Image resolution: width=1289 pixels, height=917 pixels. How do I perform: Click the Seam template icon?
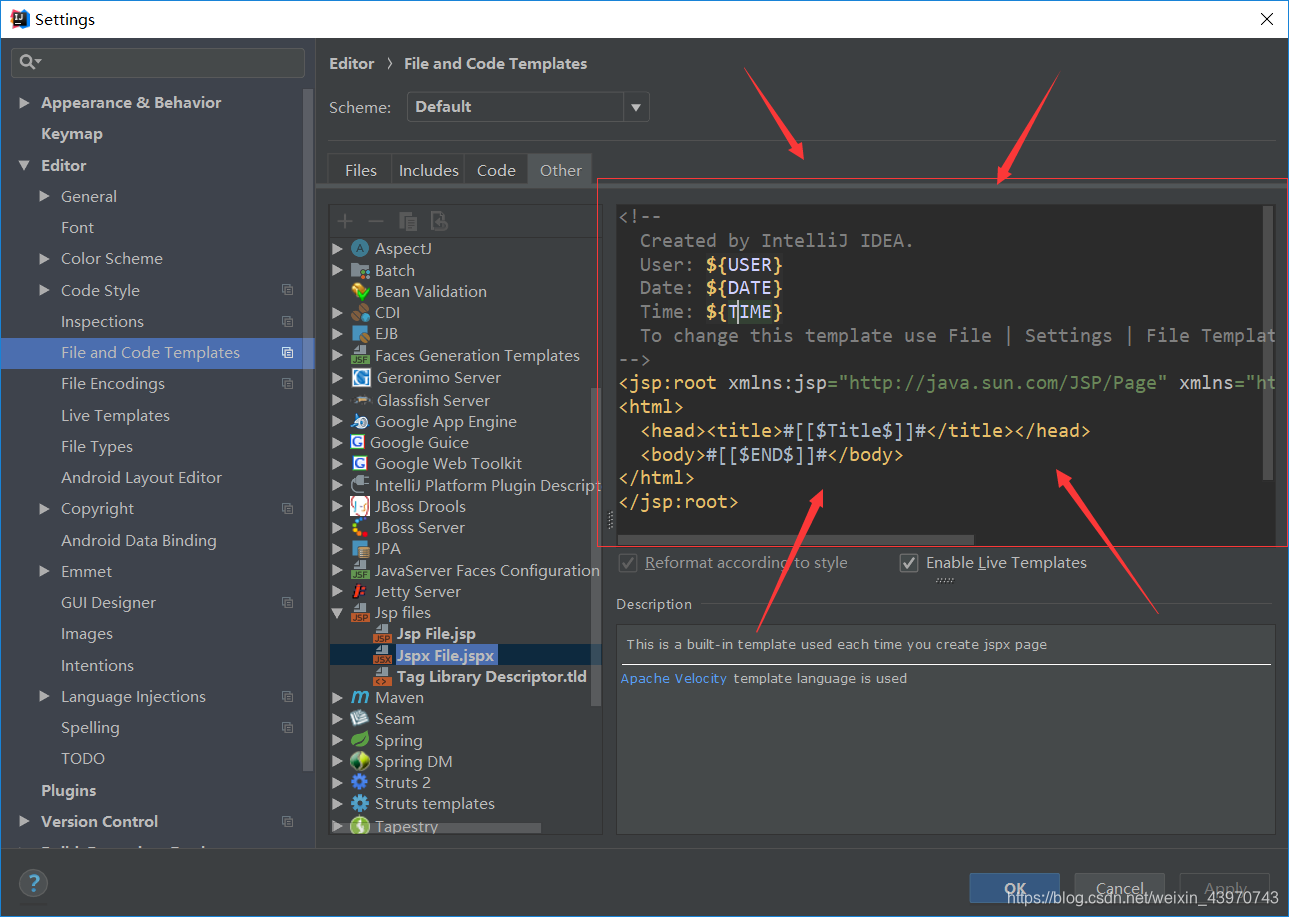[360, 718]
